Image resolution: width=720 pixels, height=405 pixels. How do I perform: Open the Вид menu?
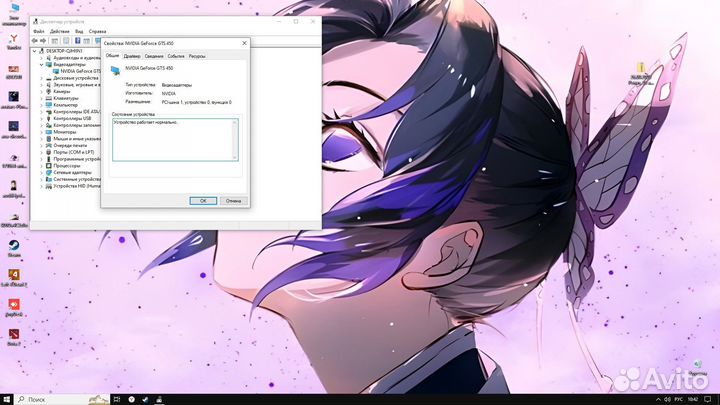pos(79,31)
